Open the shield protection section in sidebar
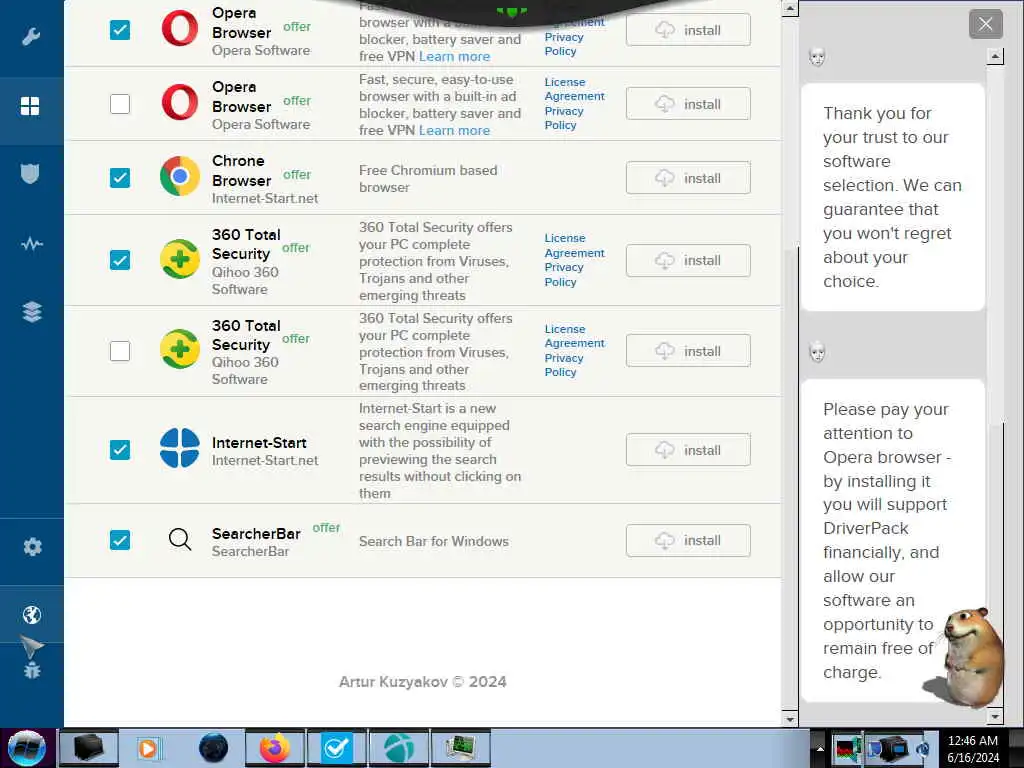Viewport: 1024px width, 768px height. point(31,174)
